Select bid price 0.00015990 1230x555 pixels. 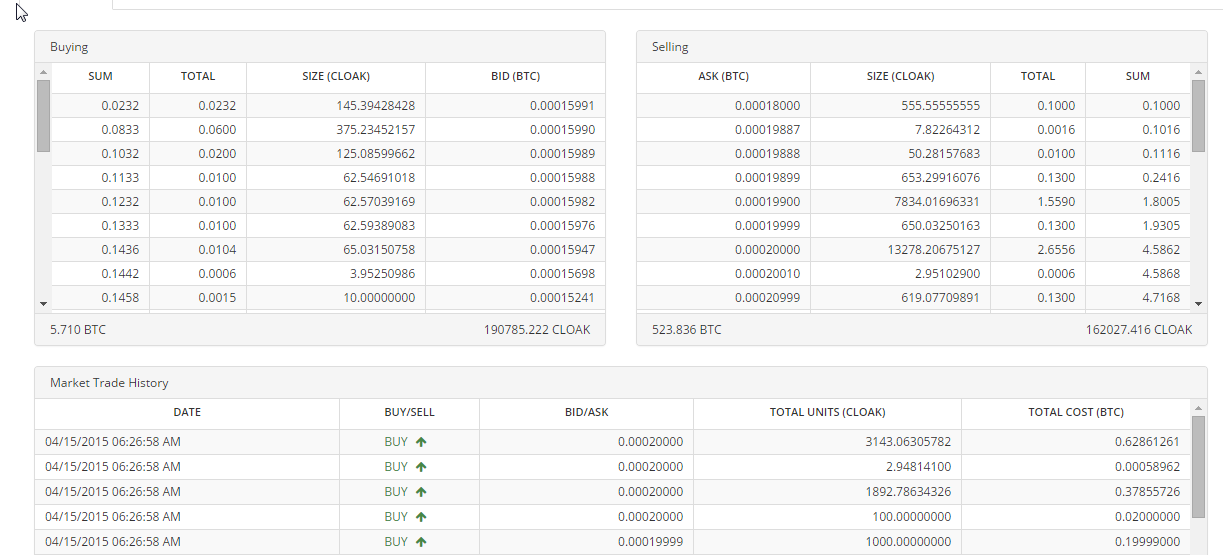(x=562, y=129)
